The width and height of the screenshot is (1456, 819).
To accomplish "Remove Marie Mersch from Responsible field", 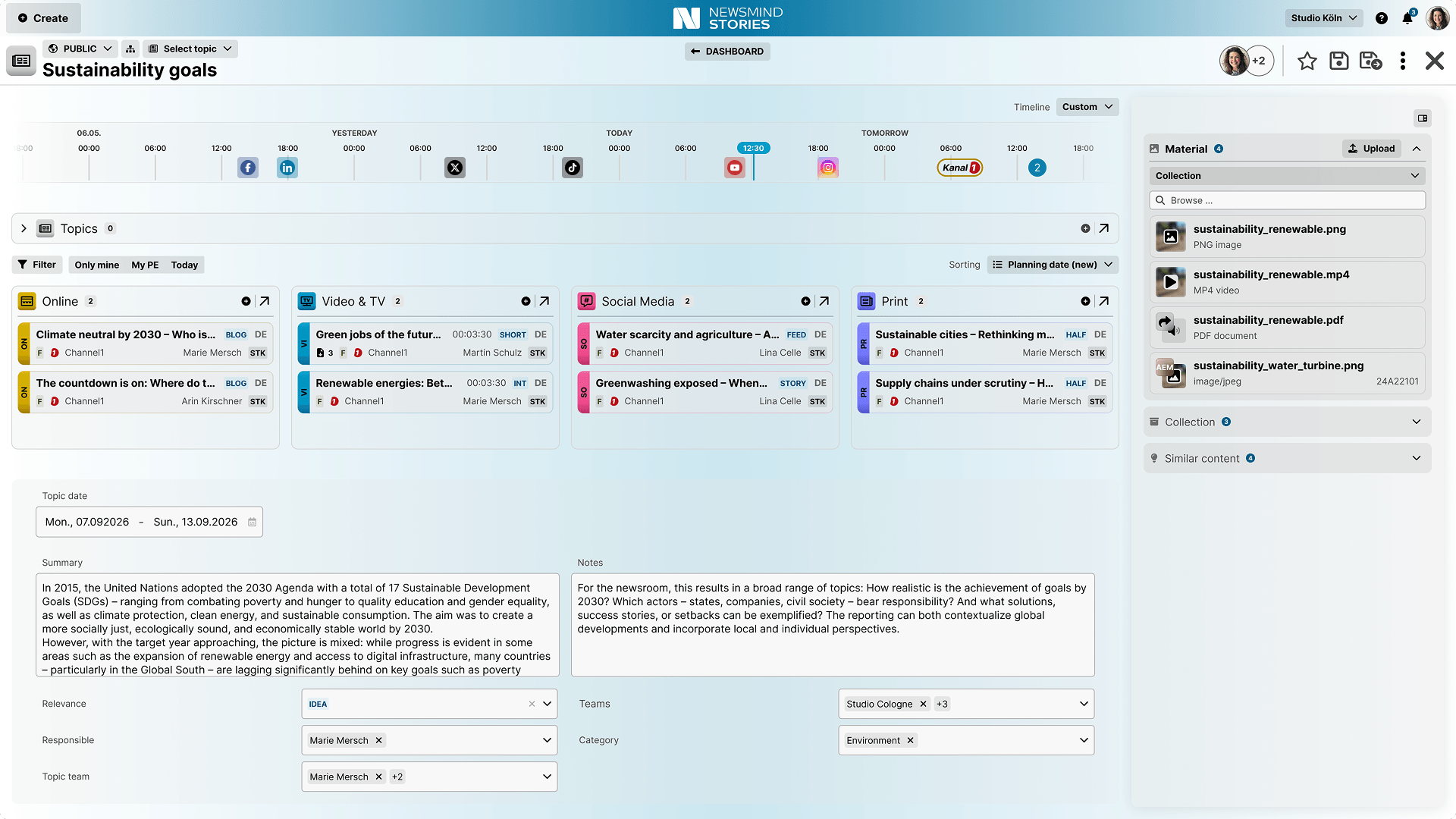I will 378,740.
